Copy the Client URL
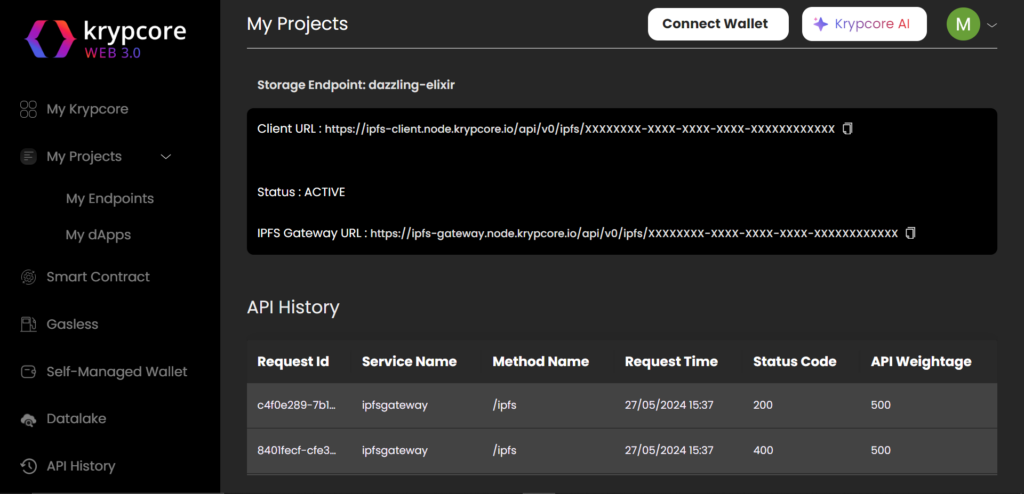The width and height of the screenshot is (1024, 494). click(x=848, y=129)
